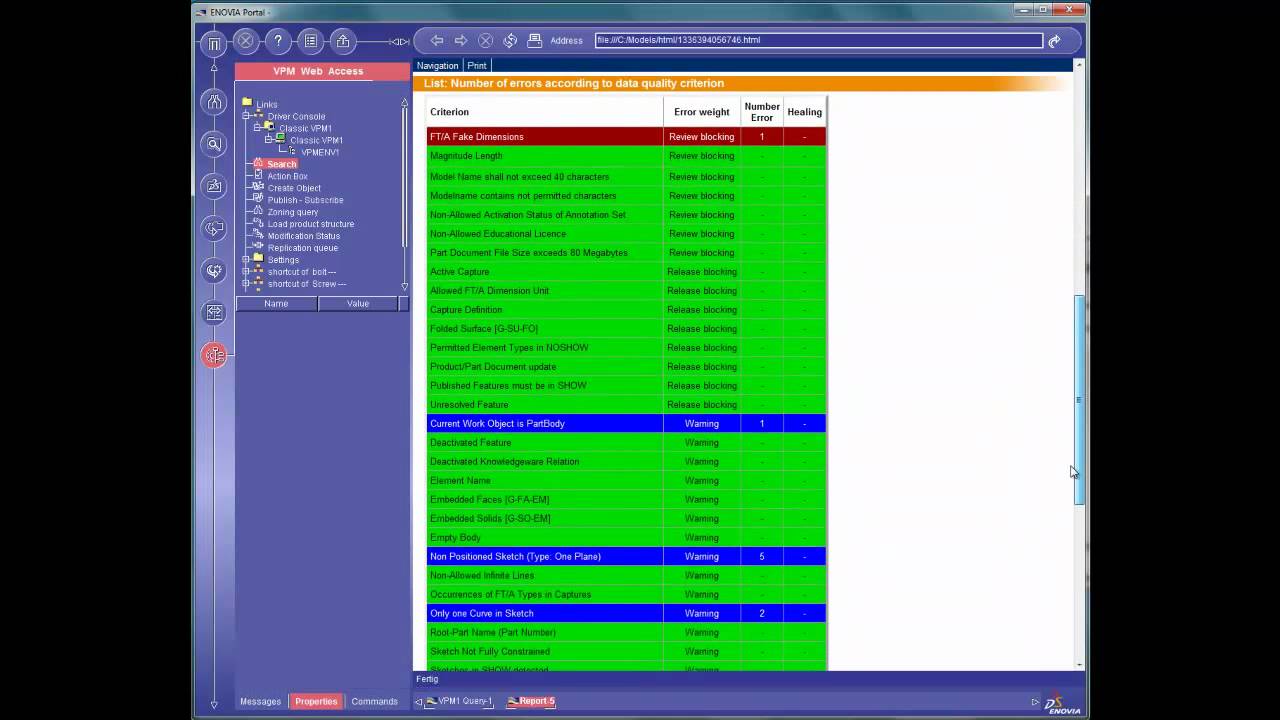Click the picture edit sidebar icon
Screen dimensions: 1280x720
click(x=214, y=186)
